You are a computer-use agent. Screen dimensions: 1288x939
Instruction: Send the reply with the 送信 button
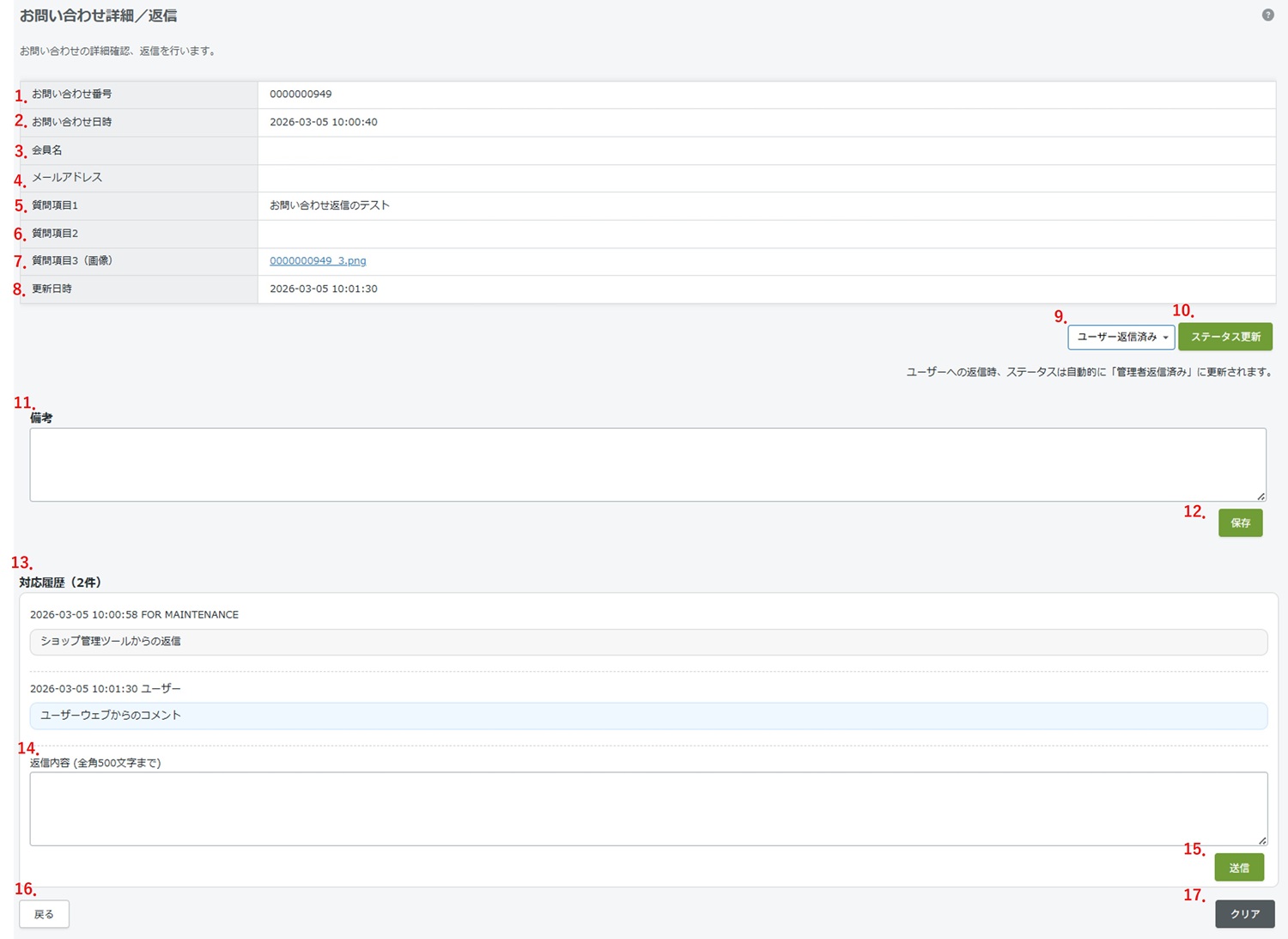(x=1238, y=868)
